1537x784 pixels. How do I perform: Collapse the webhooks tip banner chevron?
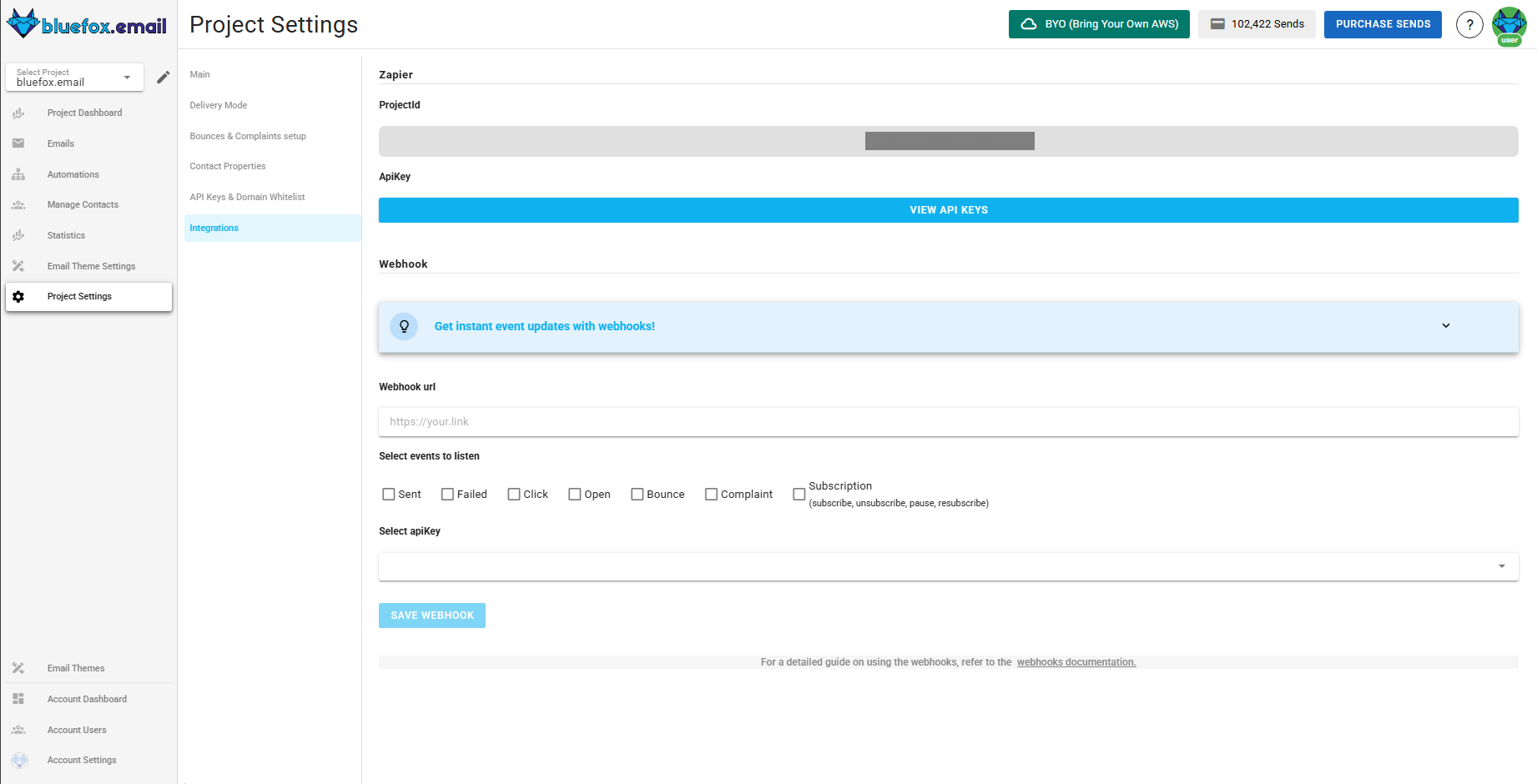pyautogui.click(x=1446, y=325)
